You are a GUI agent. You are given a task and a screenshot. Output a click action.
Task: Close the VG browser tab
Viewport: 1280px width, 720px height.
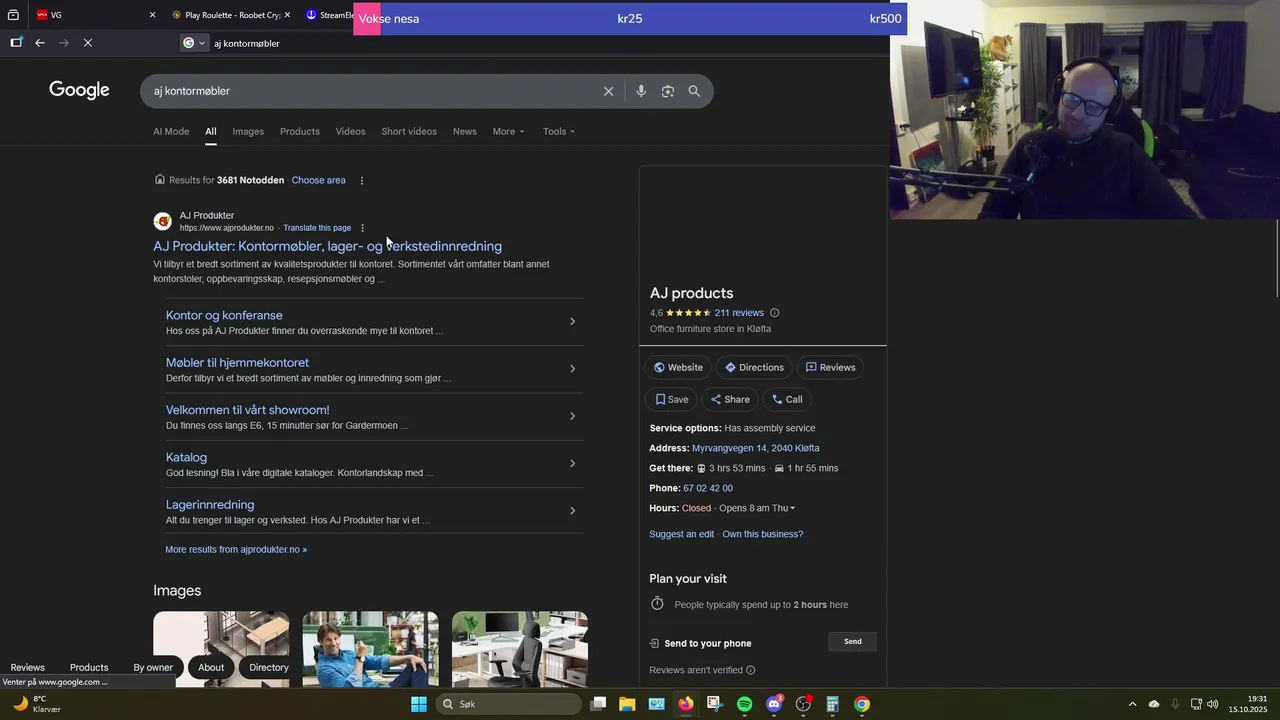coord(152,15)
